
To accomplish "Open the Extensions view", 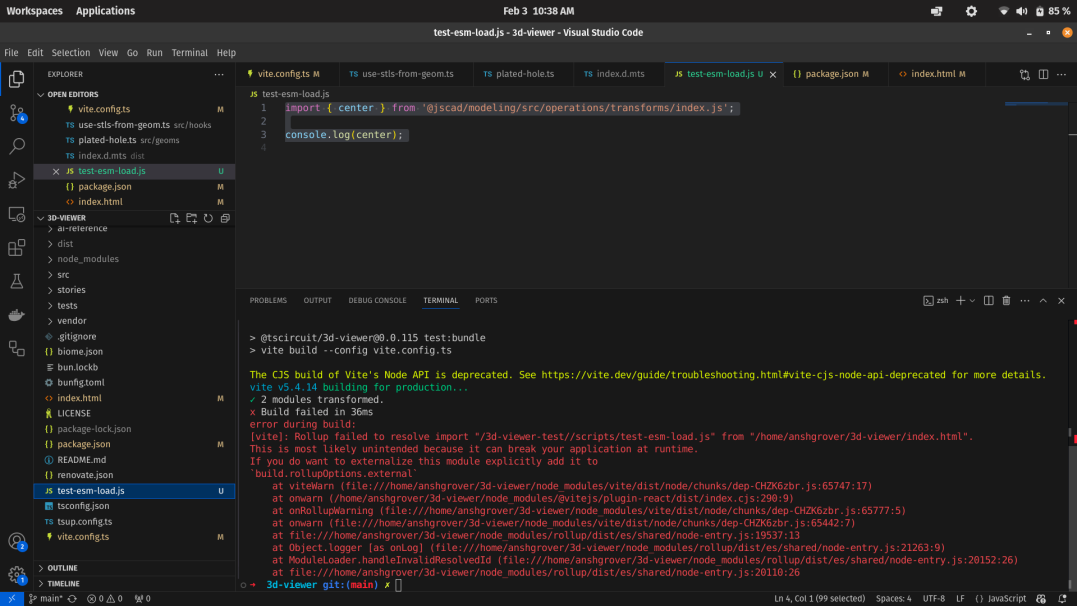I will pos(16,247).
